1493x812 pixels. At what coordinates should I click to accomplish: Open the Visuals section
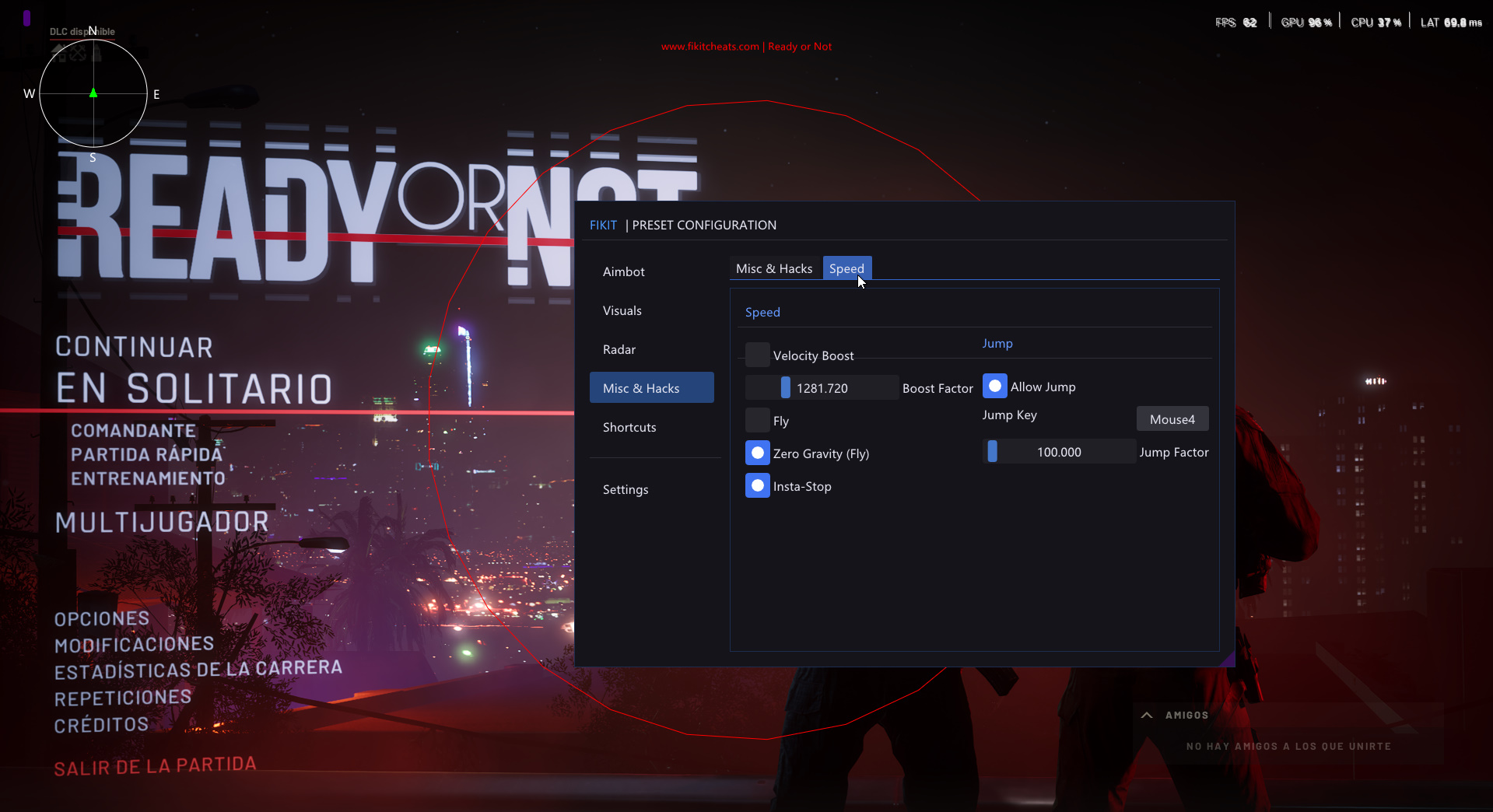[x=622, y=310]
